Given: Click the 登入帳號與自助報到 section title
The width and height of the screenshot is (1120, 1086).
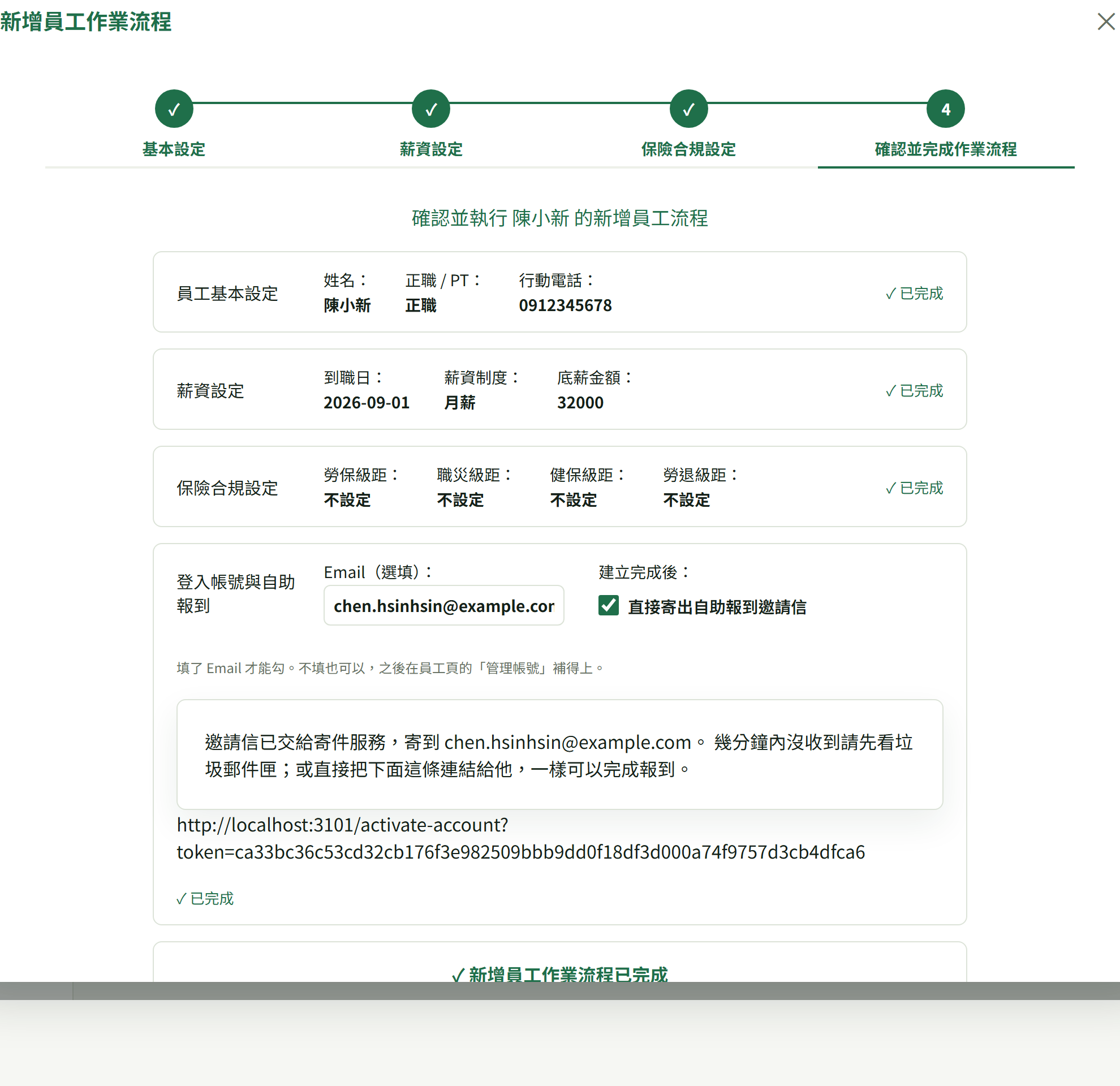Looking at the screenshot, I should click(x=236, y=593).
